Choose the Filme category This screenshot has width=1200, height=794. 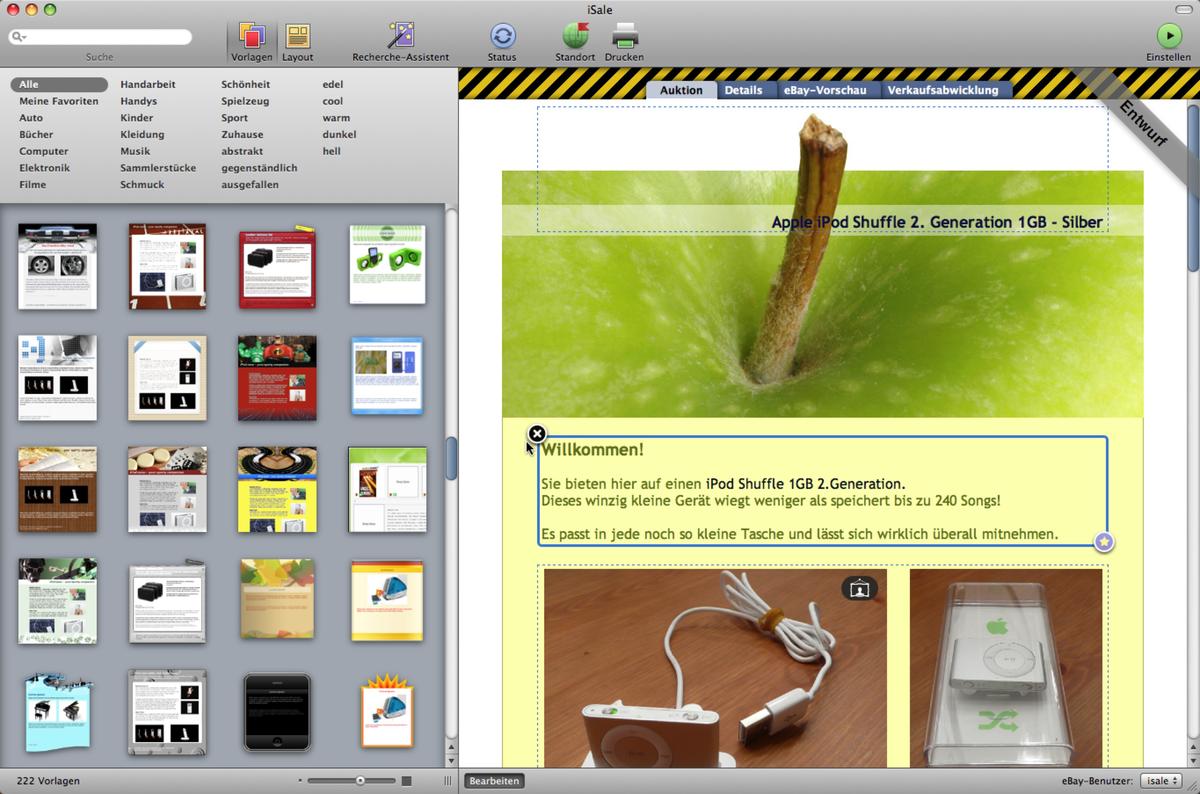click(33, 185)
